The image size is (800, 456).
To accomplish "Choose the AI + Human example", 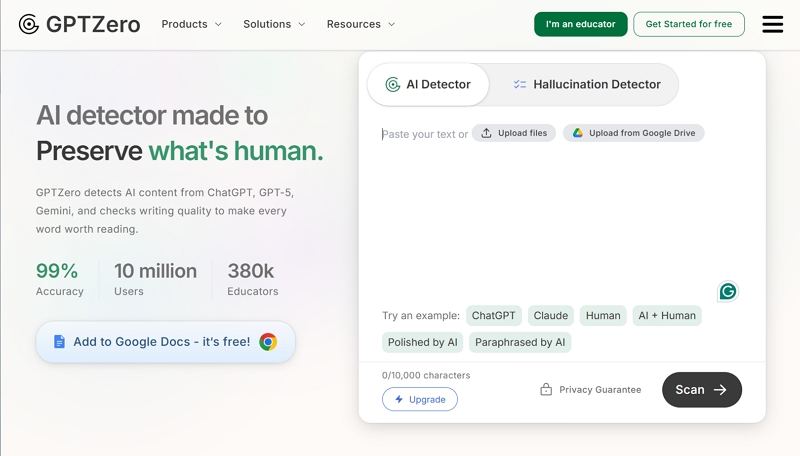I will click(x=666, y=315).
